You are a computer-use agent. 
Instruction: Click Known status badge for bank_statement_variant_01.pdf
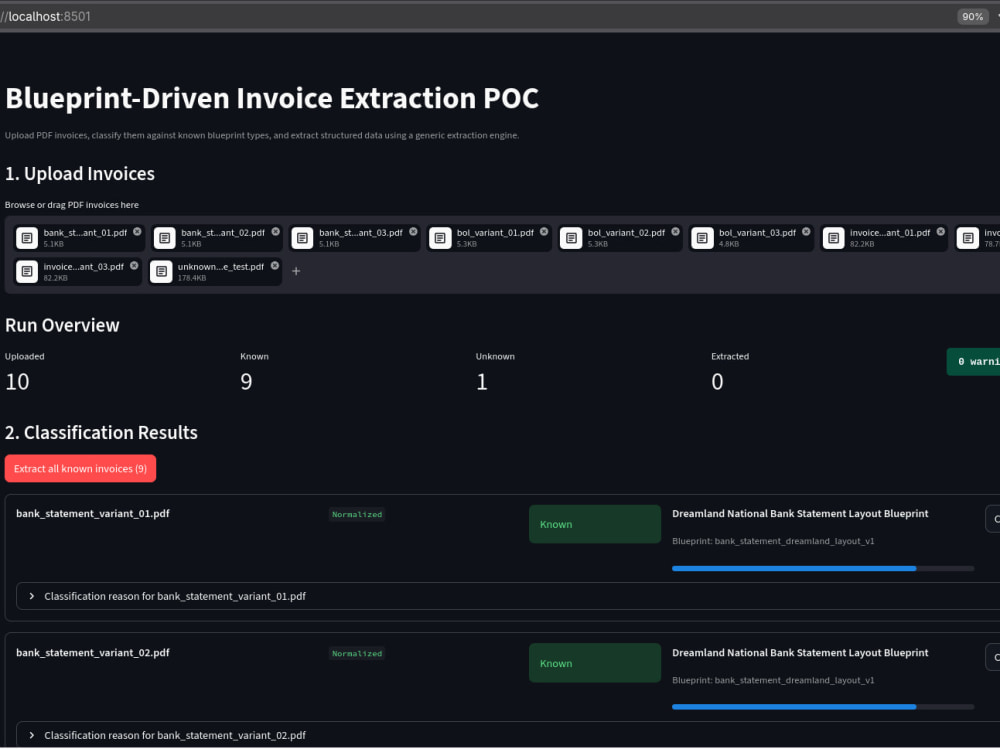click(x=594, y=524)
